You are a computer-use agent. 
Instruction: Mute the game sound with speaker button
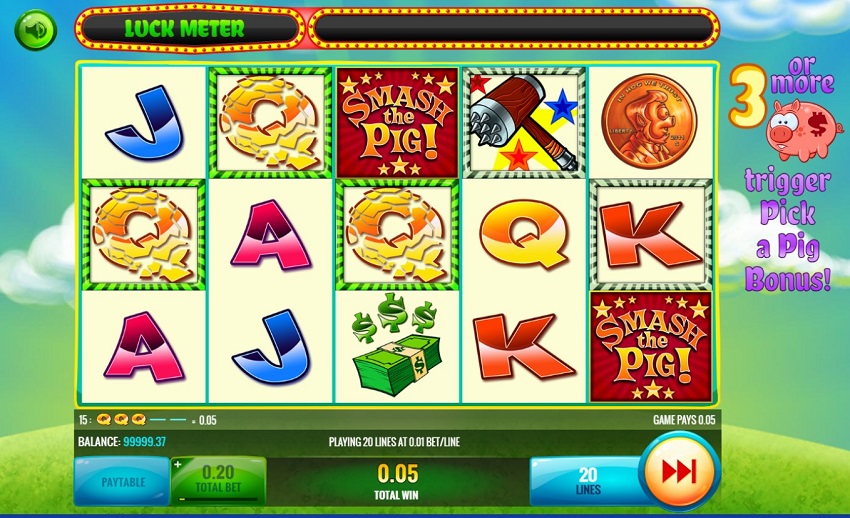[36, 29]
